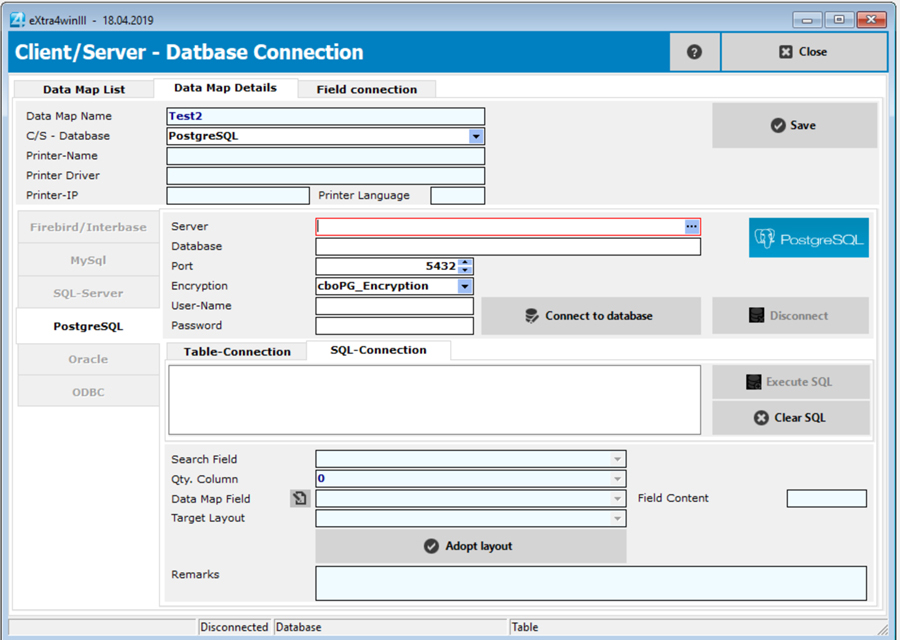Increase the Port value with the up stepper
This screenshot has width=900, height=640.
465,262
